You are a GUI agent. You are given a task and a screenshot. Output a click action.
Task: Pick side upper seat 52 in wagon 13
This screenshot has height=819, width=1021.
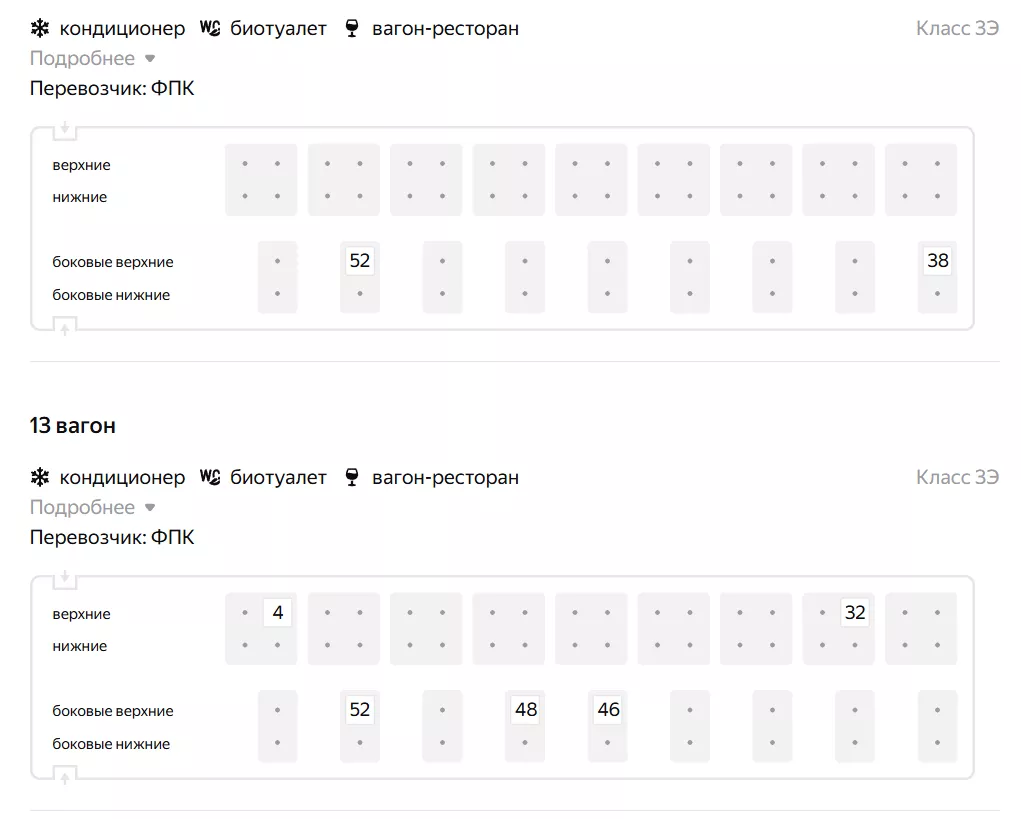(360, 710)
